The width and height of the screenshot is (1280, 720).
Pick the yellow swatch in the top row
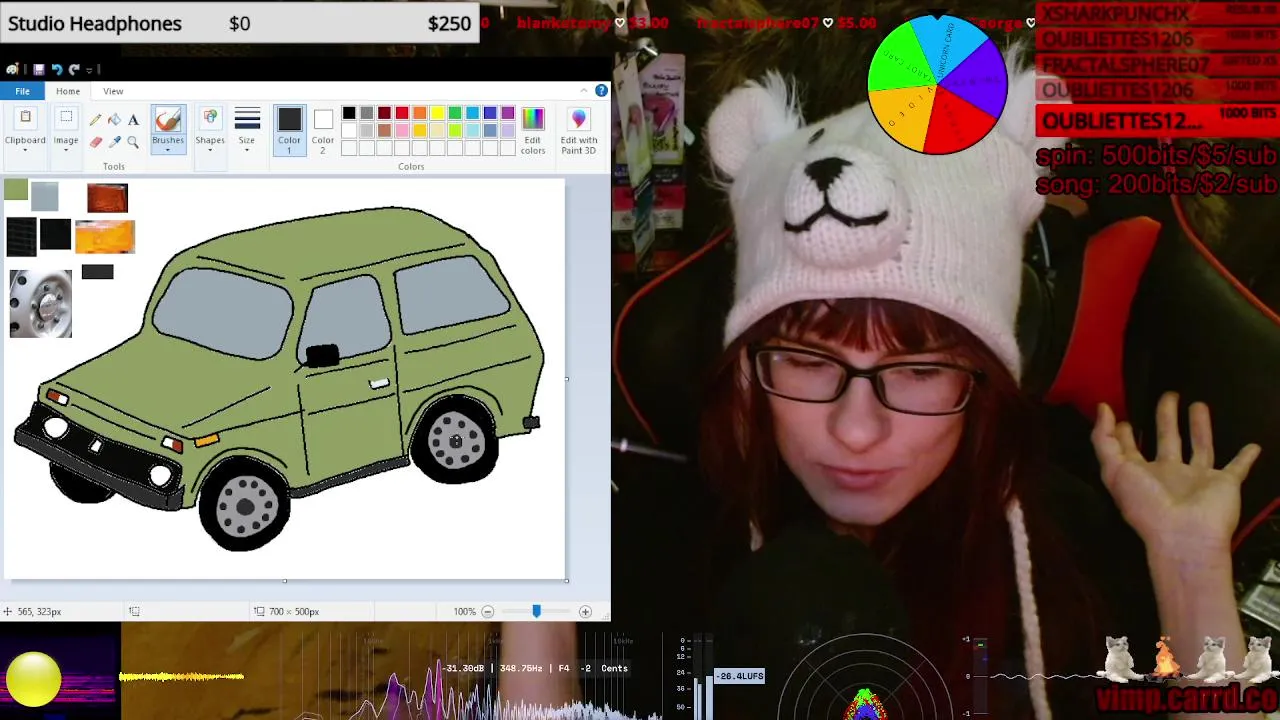(x=437, y=113)
